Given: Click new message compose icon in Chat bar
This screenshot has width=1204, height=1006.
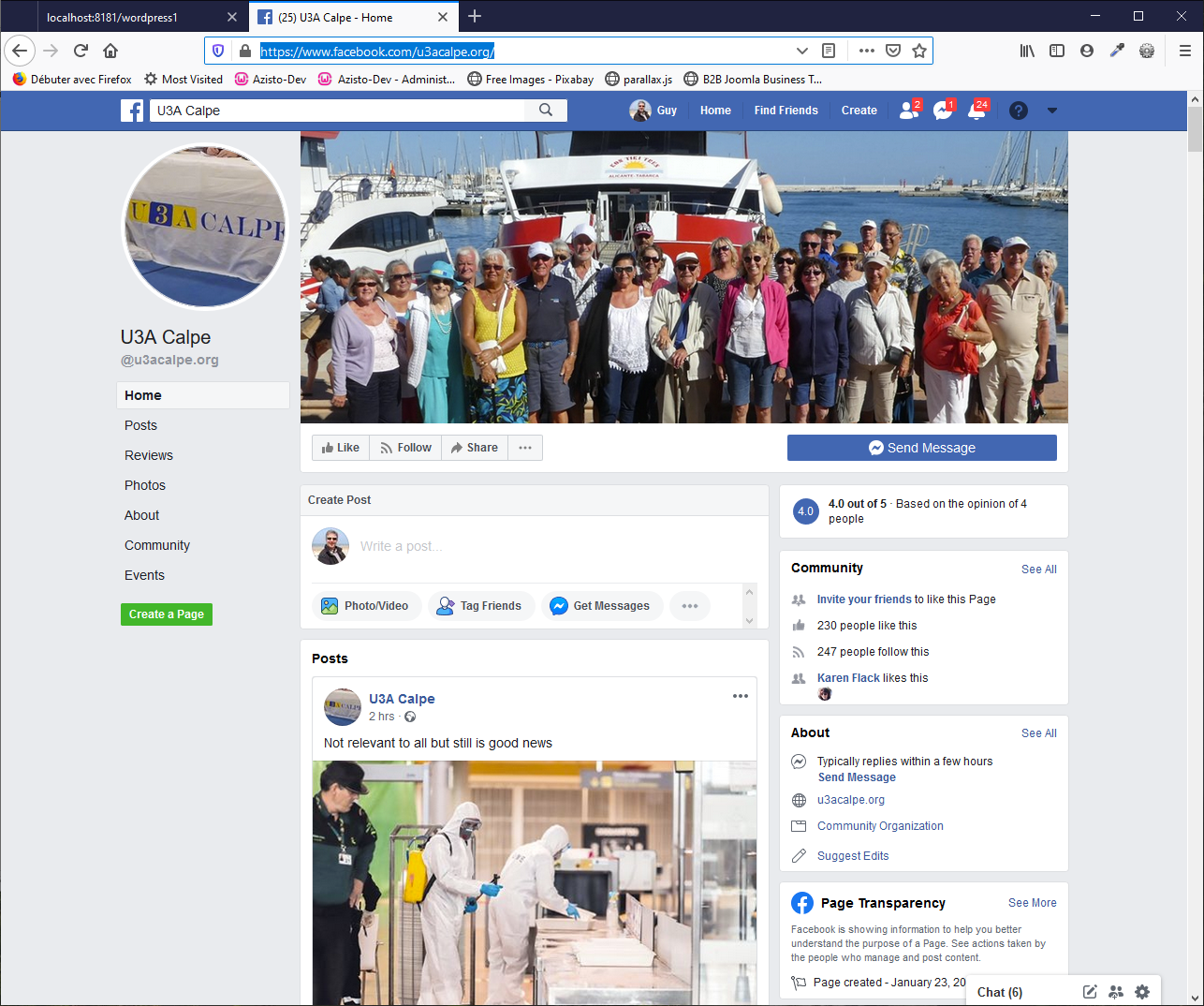Looking at the screenshot, I should click(1090, 992).
